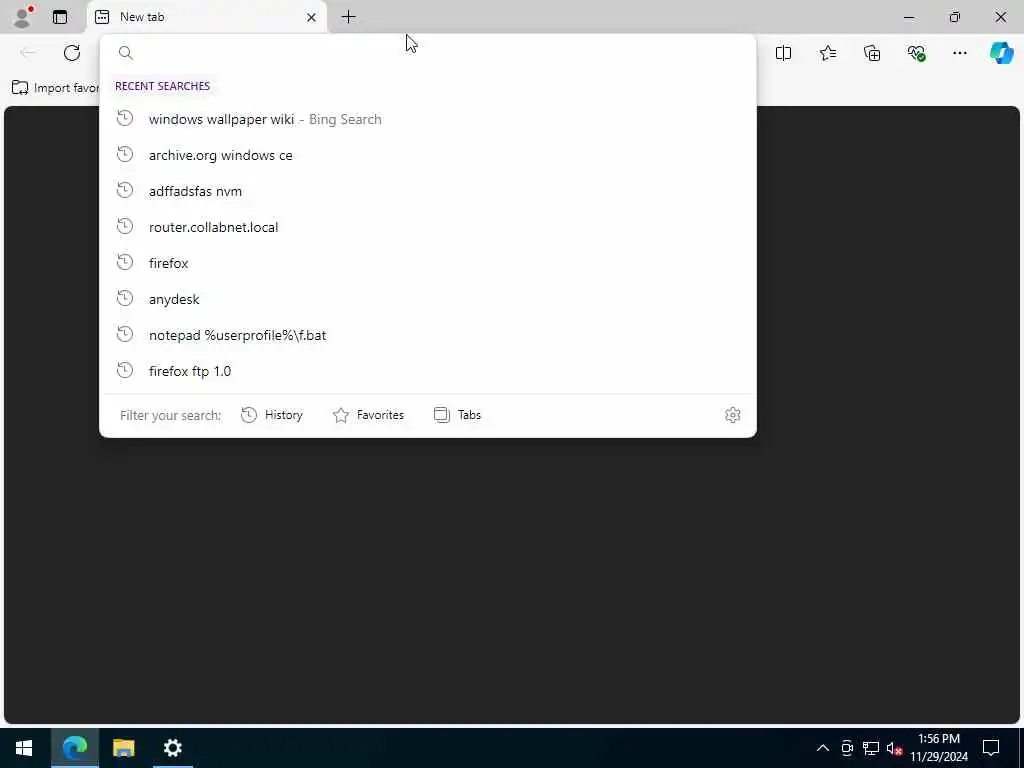This screenshot has width=1024, height=768.
Task: Open the profile avatar menu
Action: tap(23, 16)
